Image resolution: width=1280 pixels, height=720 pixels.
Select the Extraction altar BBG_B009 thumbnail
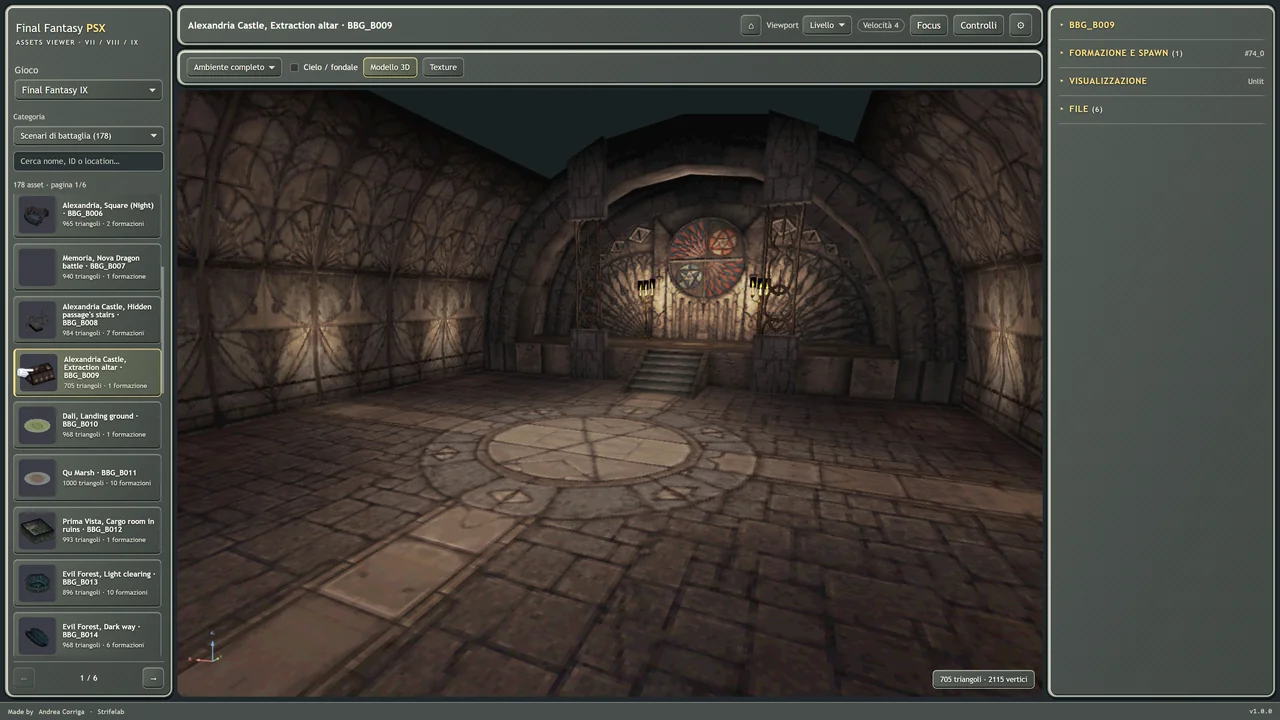[38, 373]
